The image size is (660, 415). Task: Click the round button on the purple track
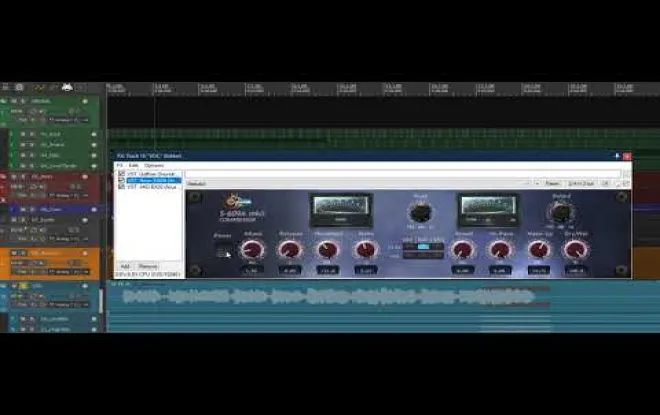[94, 209]
